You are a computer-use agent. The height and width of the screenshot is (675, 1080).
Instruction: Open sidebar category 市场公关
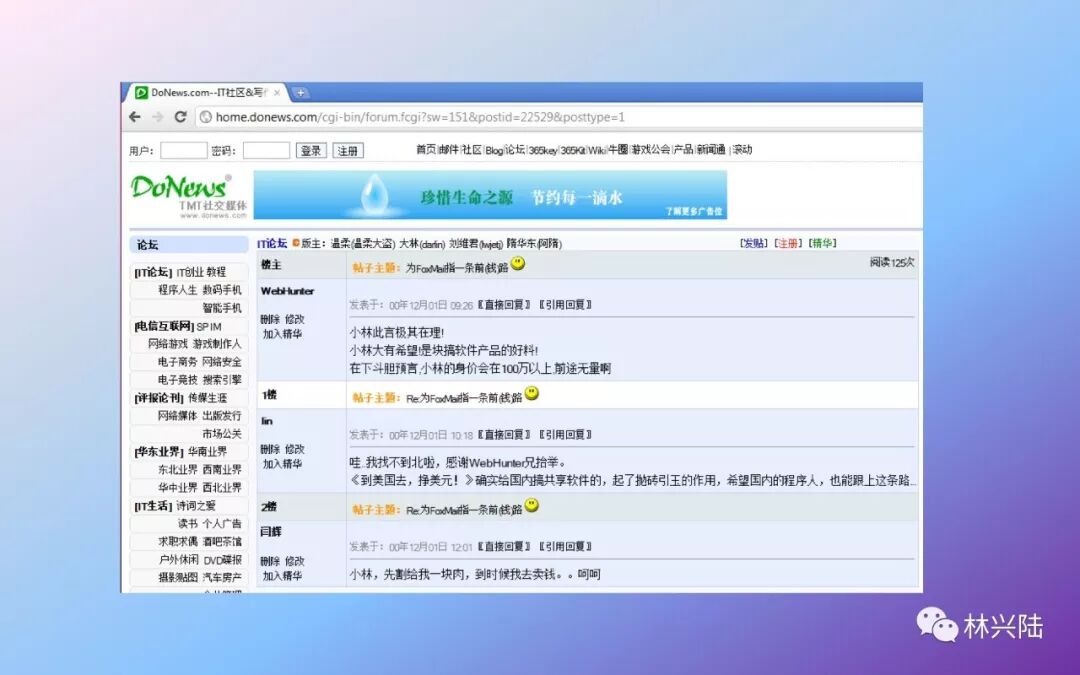(x=222, y=434)
